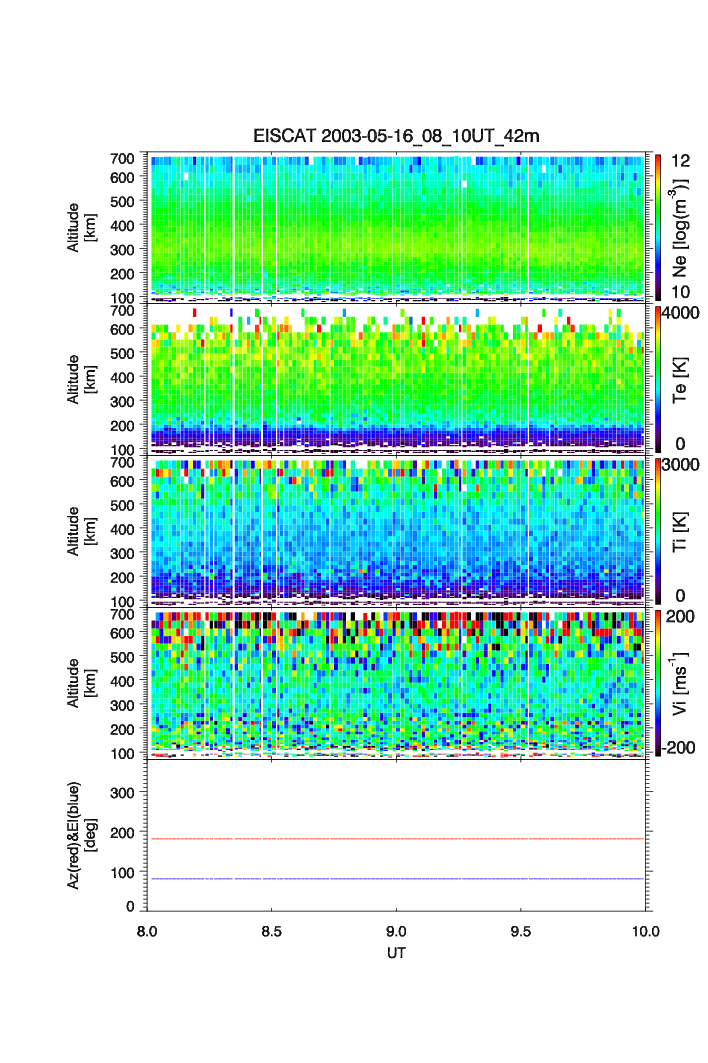Viewport: 708px width, 1063px height.
Task: Select the blue elevation line
Action: (400, 879)
